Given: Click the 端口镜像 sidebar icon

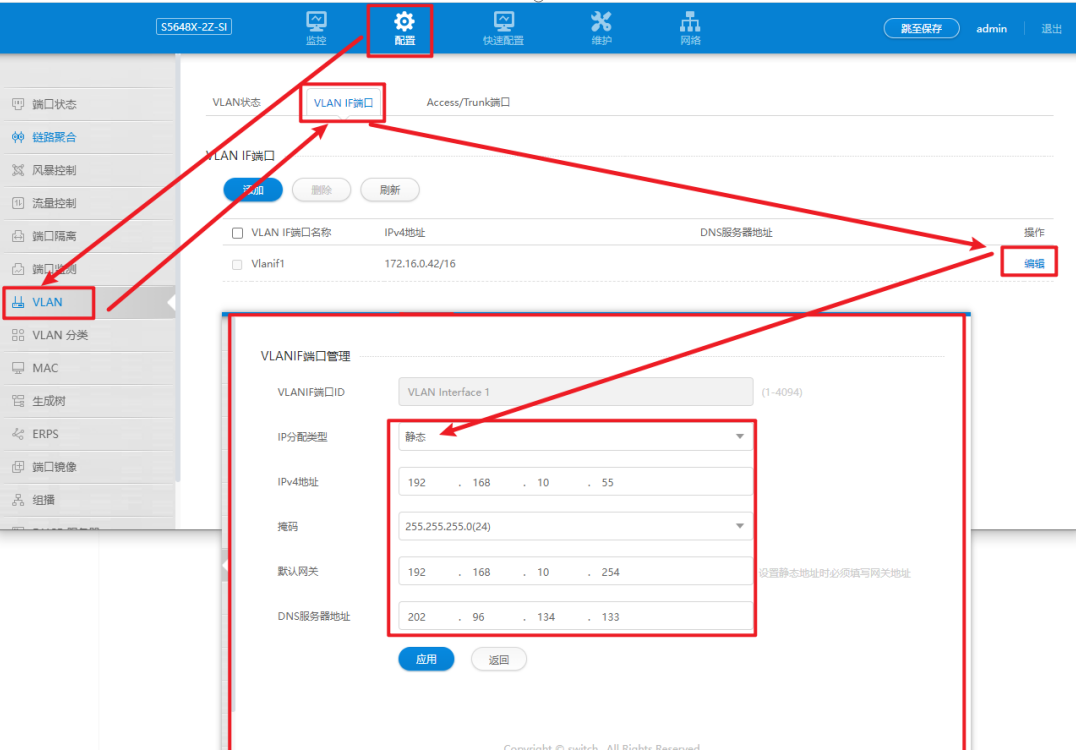Looking at the screenshot, I should (19, 467).
